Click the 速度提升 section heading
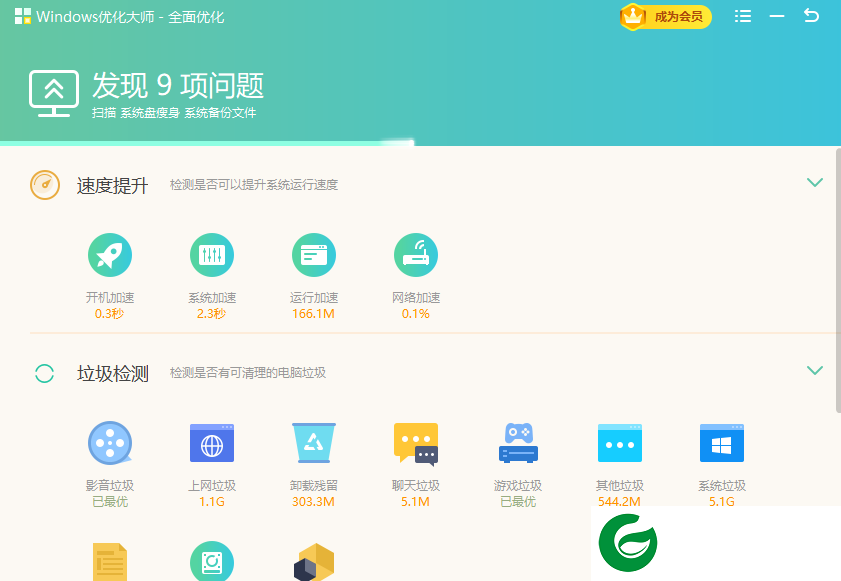 click(113, 186)
